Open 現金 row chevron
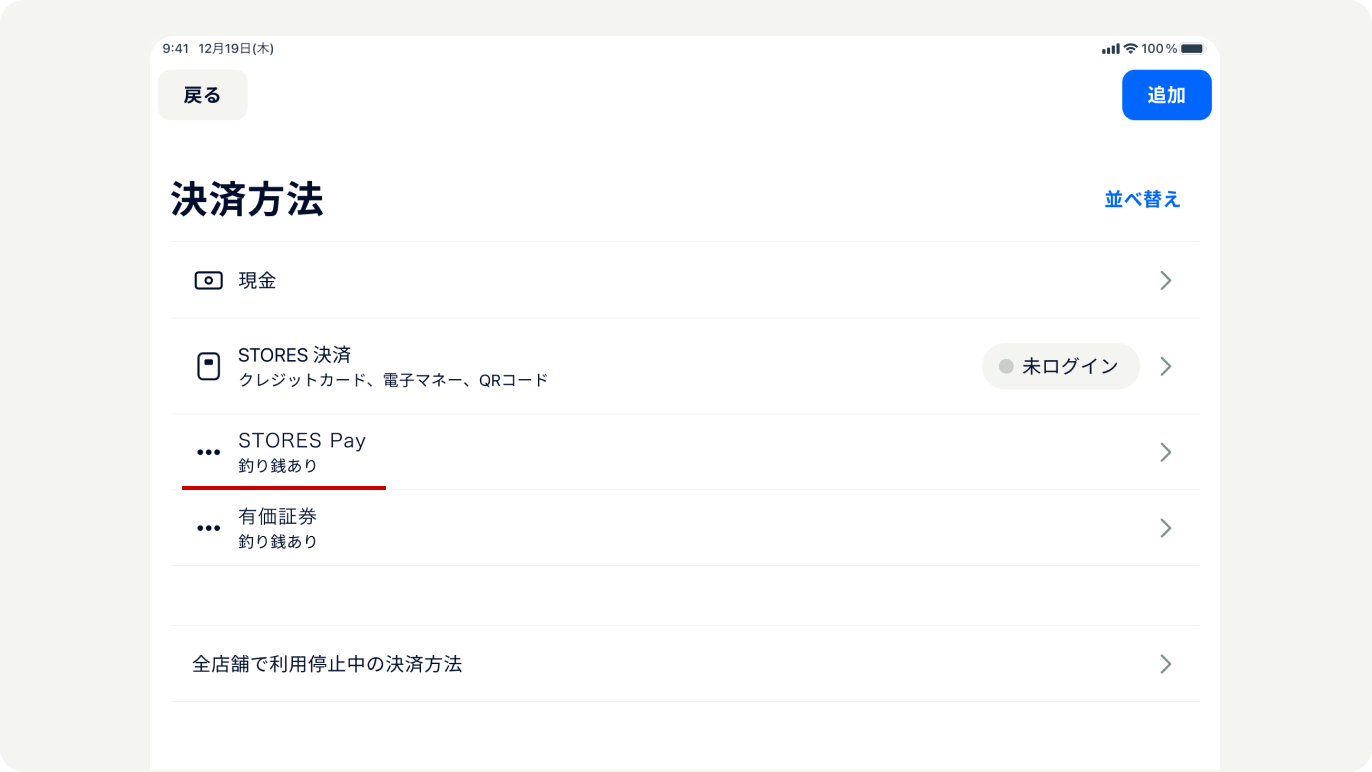The image size is (1372, 772). 1165,280
